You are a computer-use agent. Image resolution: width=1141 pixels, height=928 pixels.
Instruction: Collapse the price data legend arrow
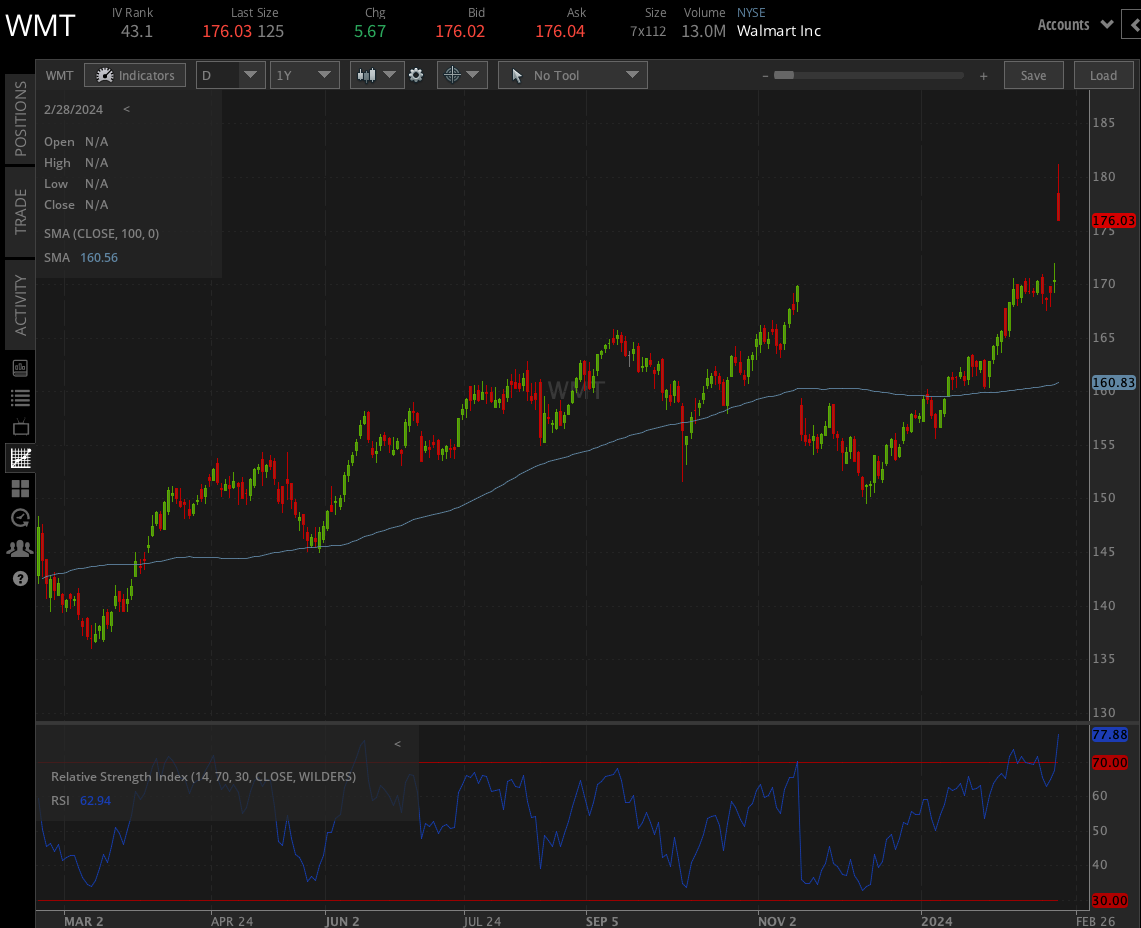126,109
